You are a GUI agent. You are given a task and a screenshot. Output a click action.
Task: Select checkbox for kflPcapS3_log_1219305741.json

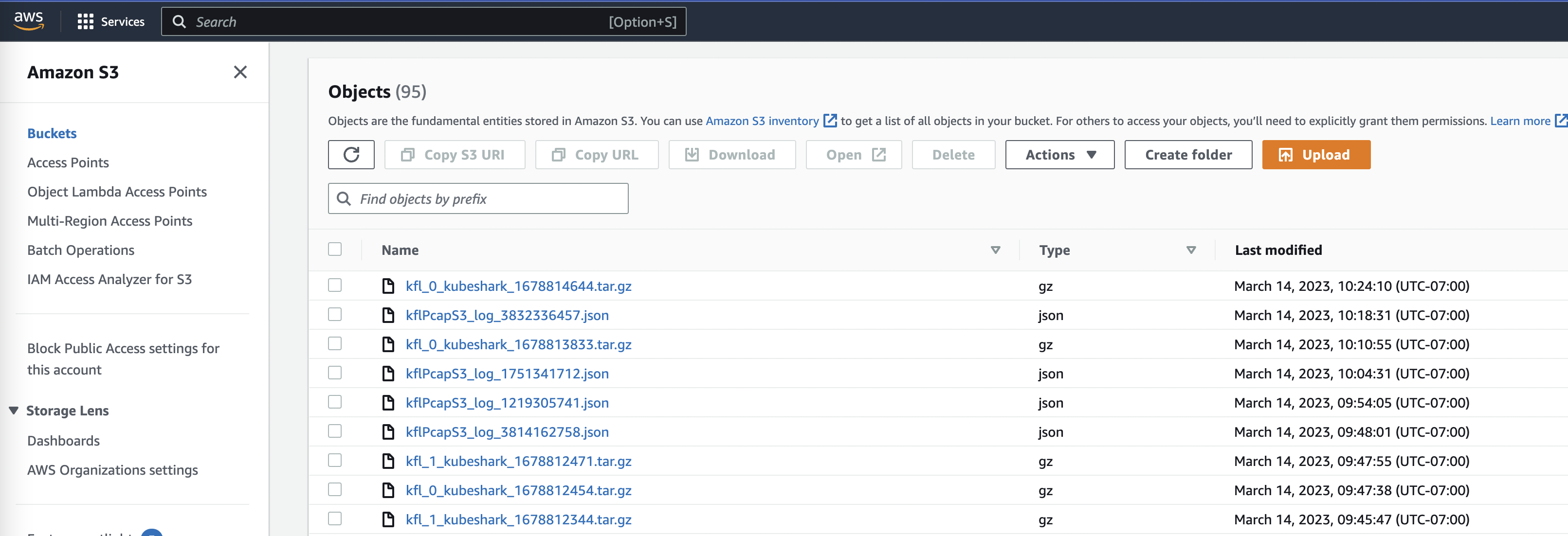point(335,402)
